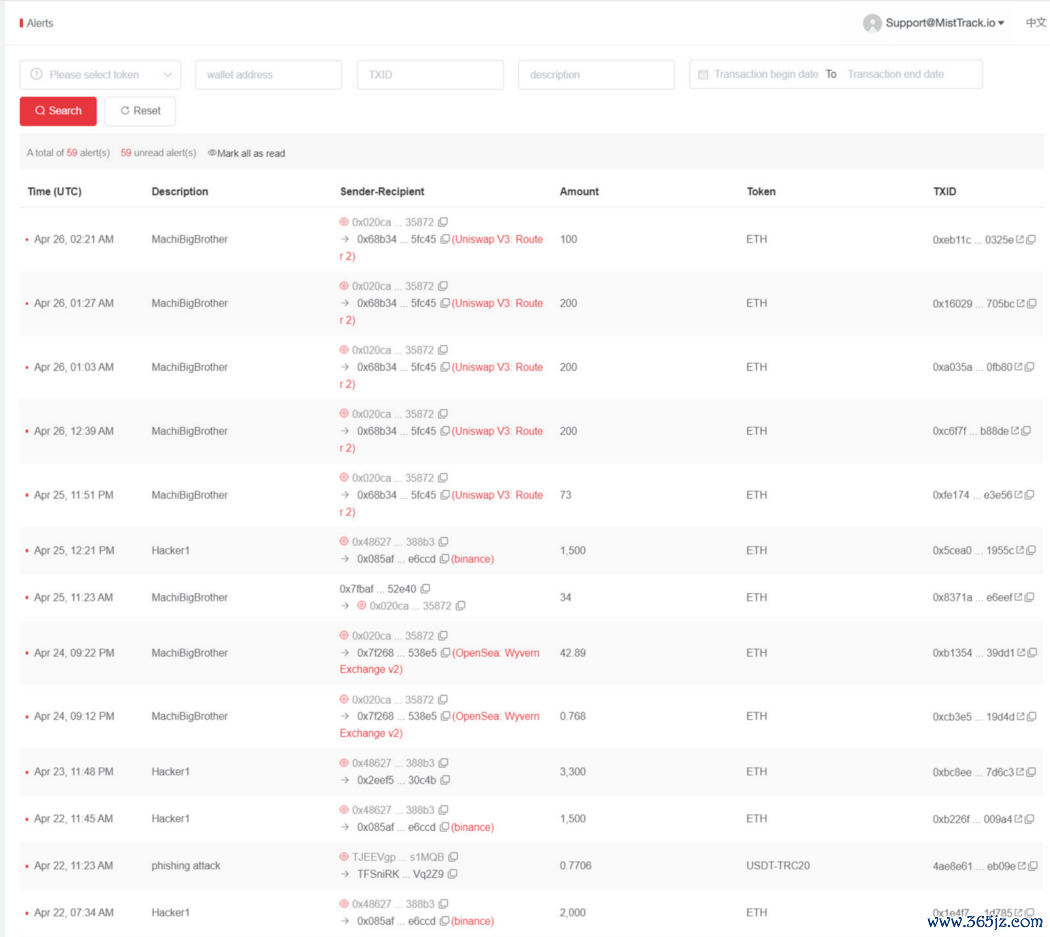This screenshot has height=937, width=1050.
Task: Open the token selection dropdown
Action: coord(100,75)
